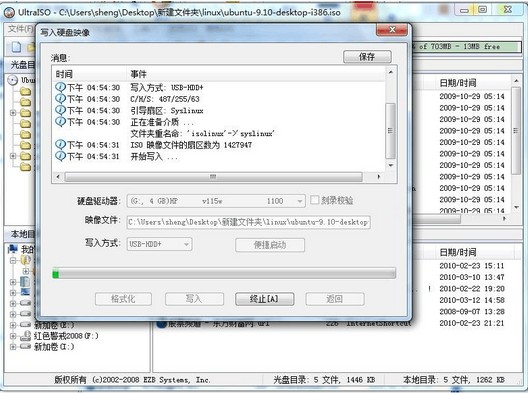Click the UltraISO app icon in title bar
This screenshot has width=528, height=393.
(9, 12)
